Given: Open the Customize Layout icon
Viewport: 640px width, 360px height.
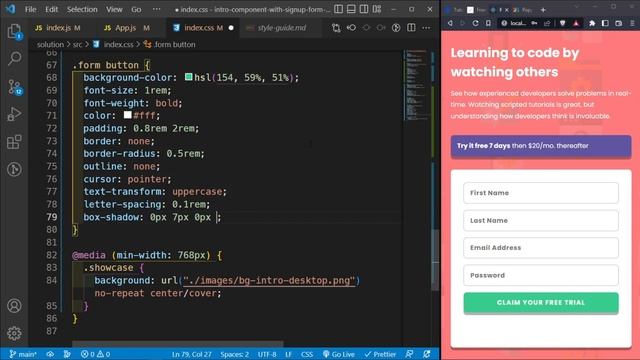Looking at the screenshot, I should pos(377,9).
